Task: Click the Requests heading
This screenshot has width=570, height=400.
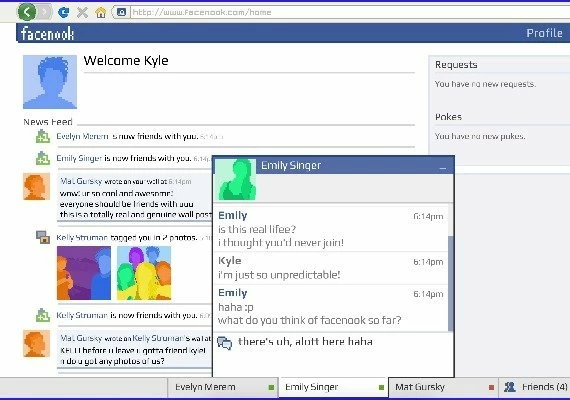Action: pos(456,65)
